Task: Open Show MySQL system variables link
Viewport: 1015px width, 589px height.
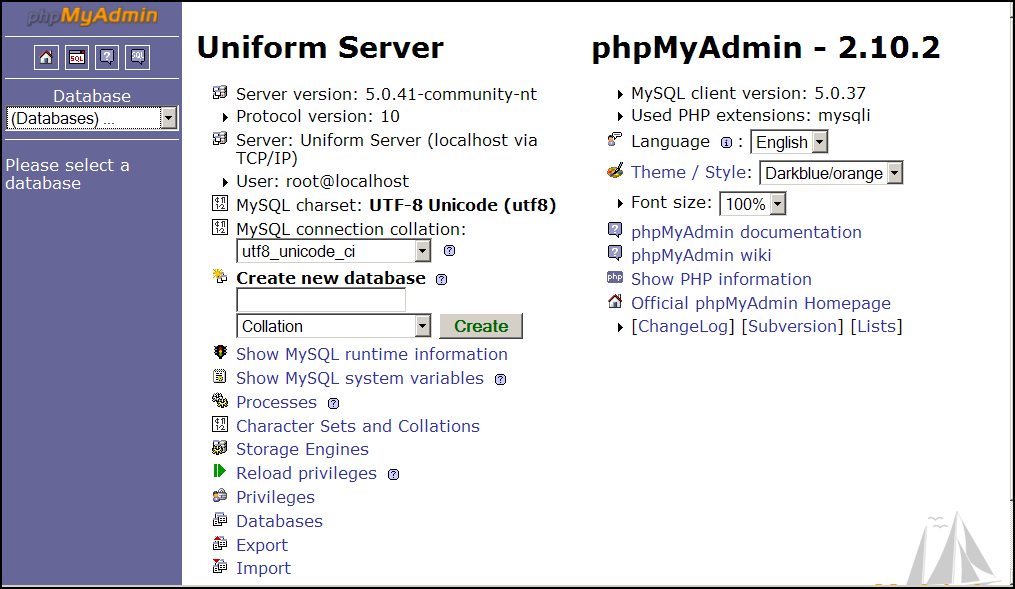Action: pos(360,378)
